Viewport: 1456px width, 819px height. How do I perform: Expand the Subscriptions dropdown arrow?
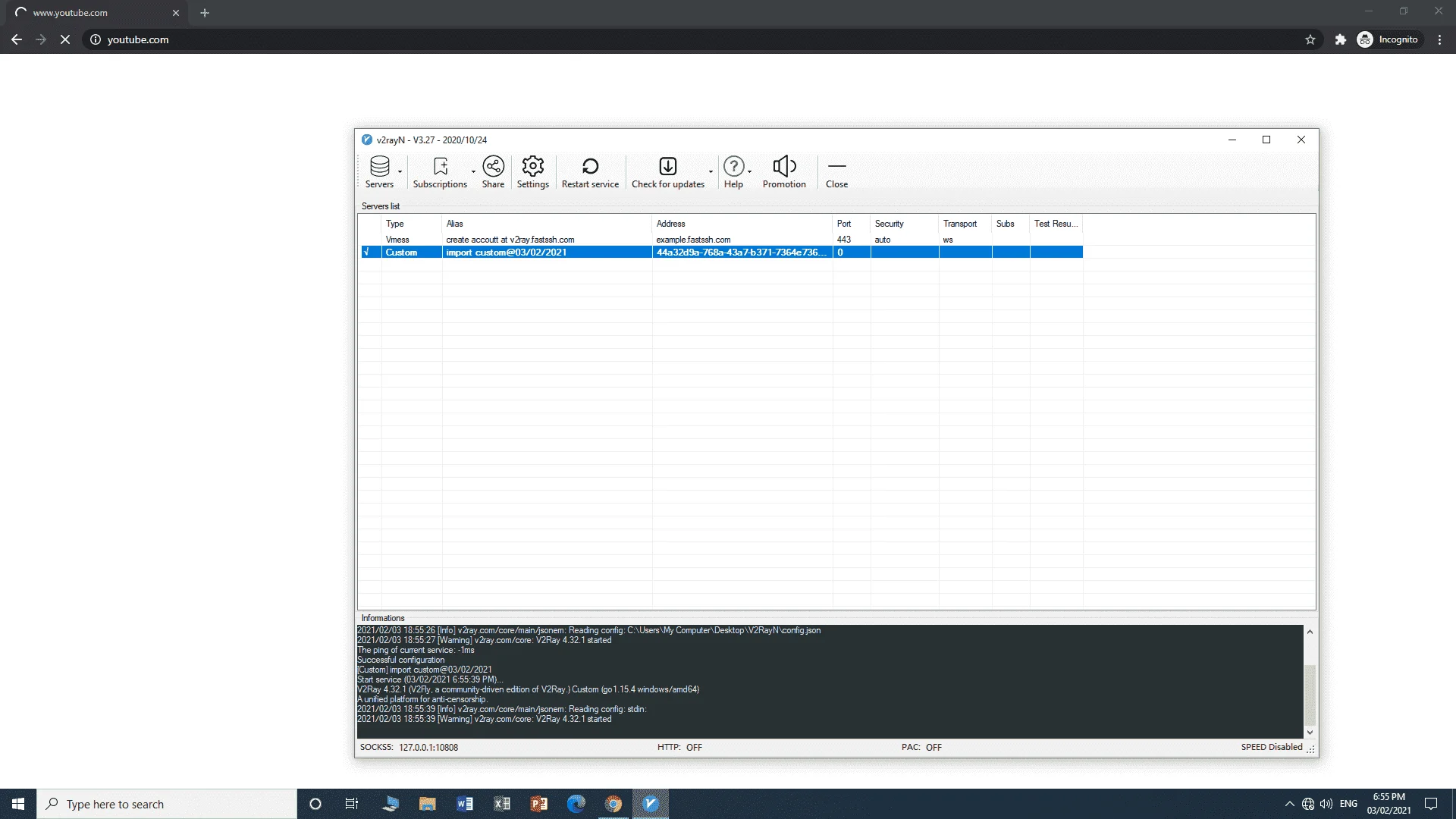coord(473,172)
